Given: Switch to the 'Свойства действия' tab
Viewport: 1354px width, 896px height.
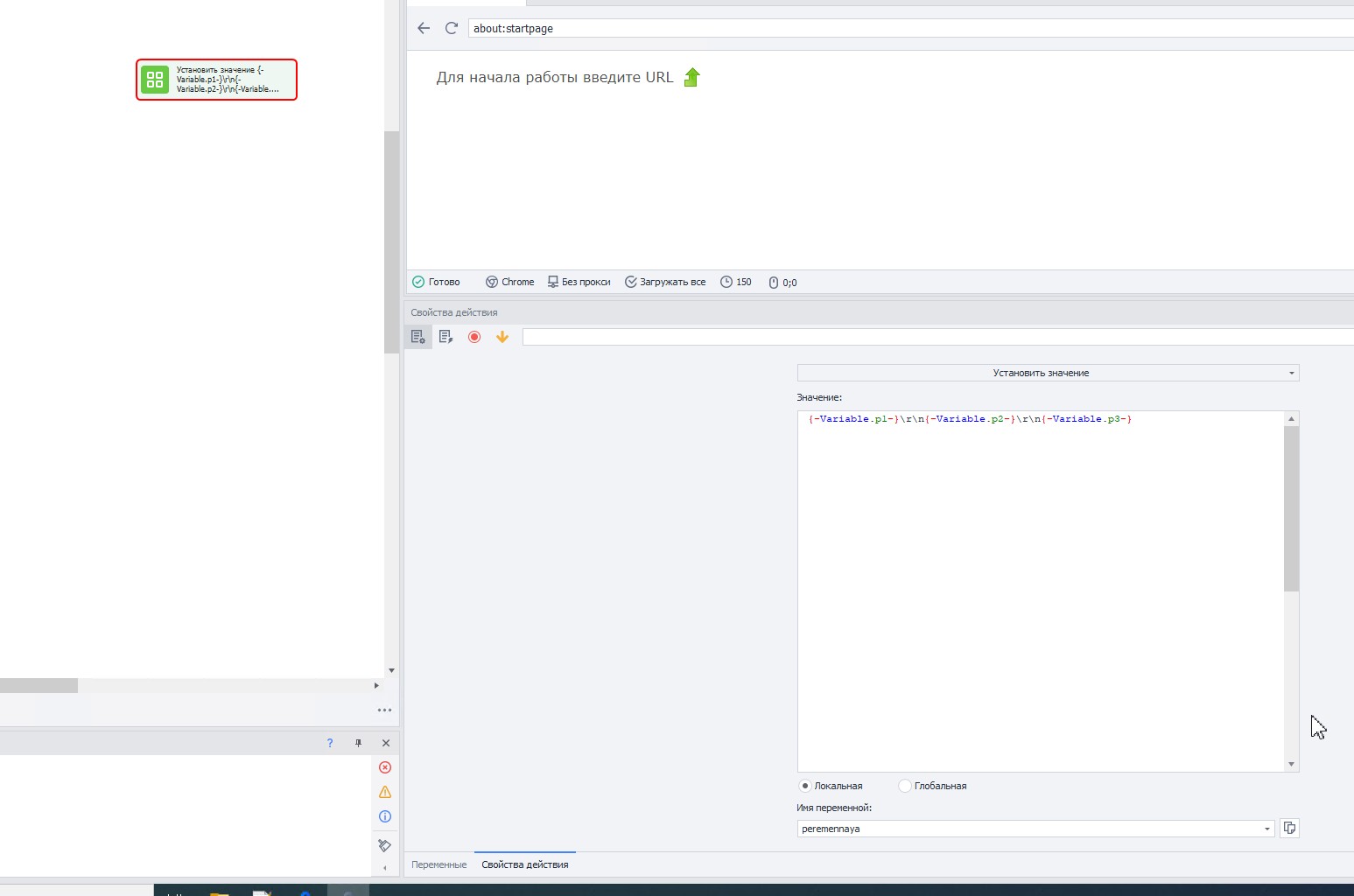Looking at the screenshot, I should pyautogui.click(x=525, y=864).
